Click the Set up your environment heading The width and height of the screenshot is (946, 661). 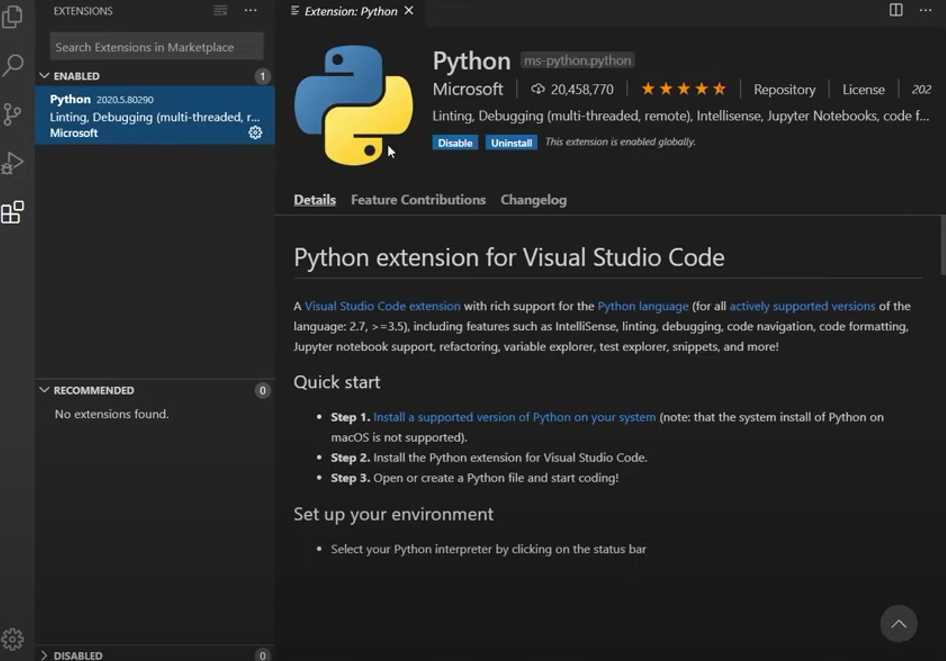[393, 514]
